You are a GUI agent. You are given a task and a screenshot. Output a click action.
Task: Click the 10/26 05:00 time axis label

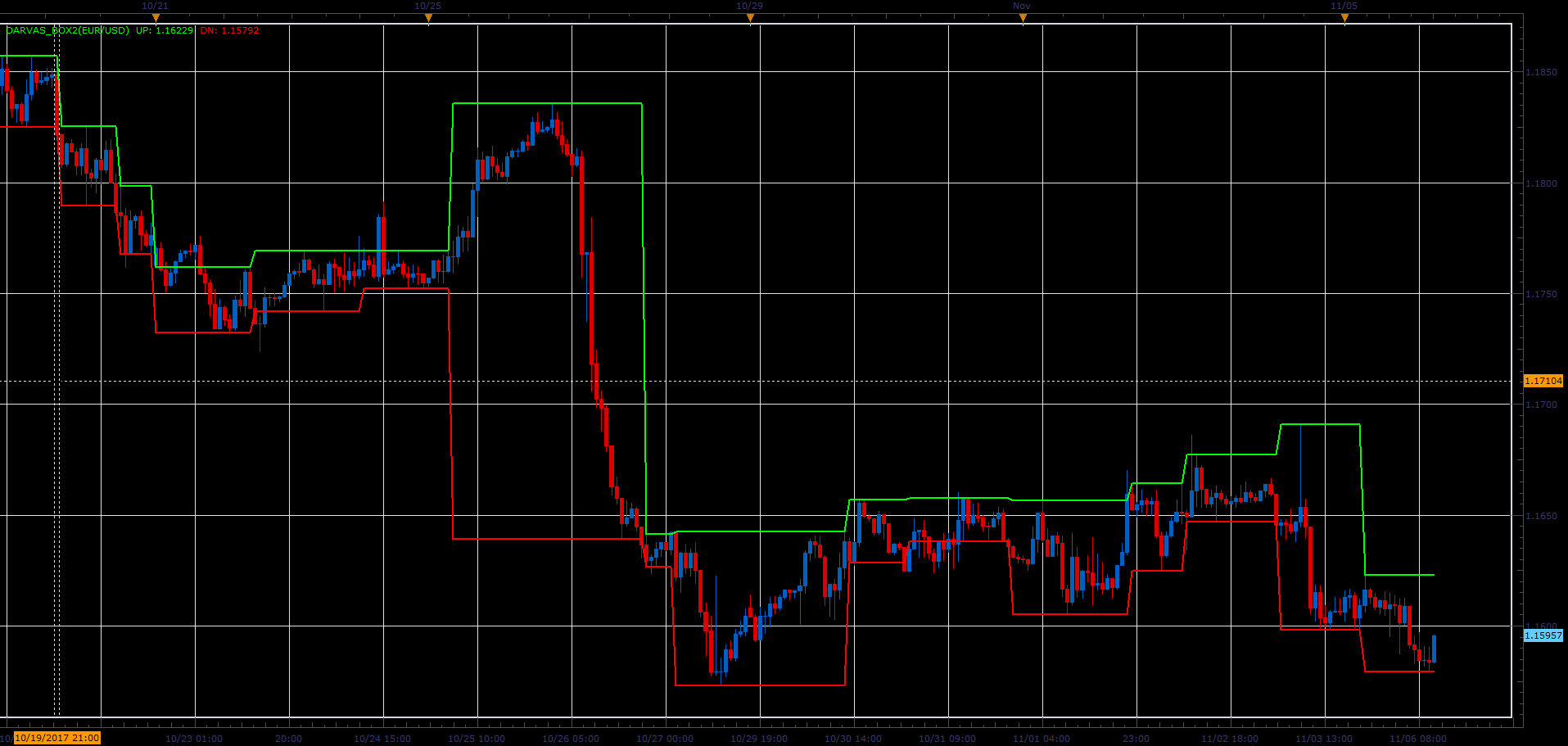[x=571, y=739]
